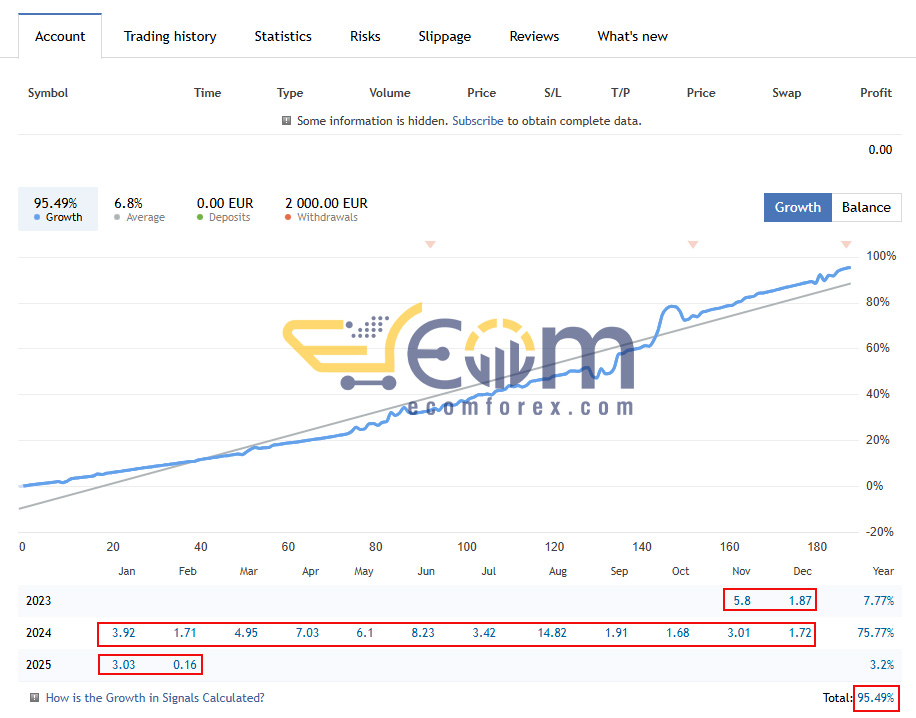Screen dimensions: 916x718
Task: Click the info icon beside hidden information notice
Action: pos(286,121)
